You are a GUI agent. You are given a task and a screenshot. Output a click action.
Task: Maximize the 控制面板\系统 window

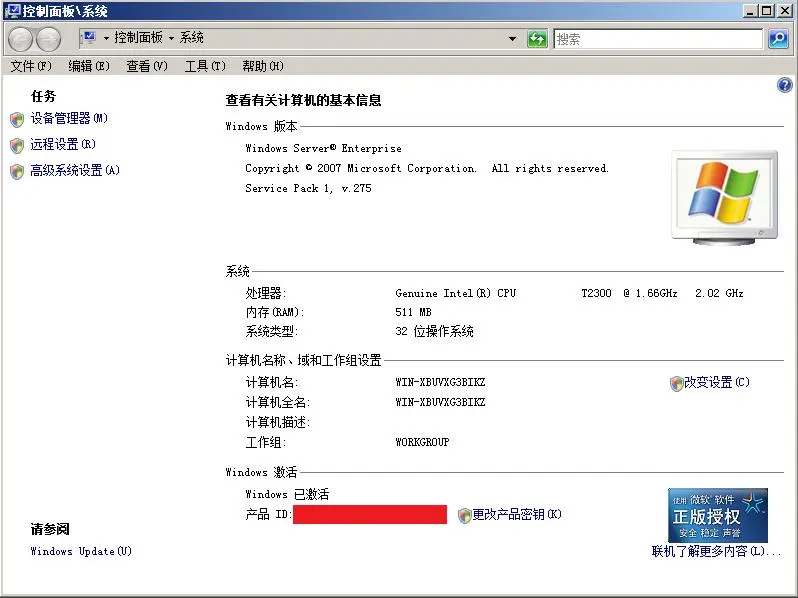(767, 11)
